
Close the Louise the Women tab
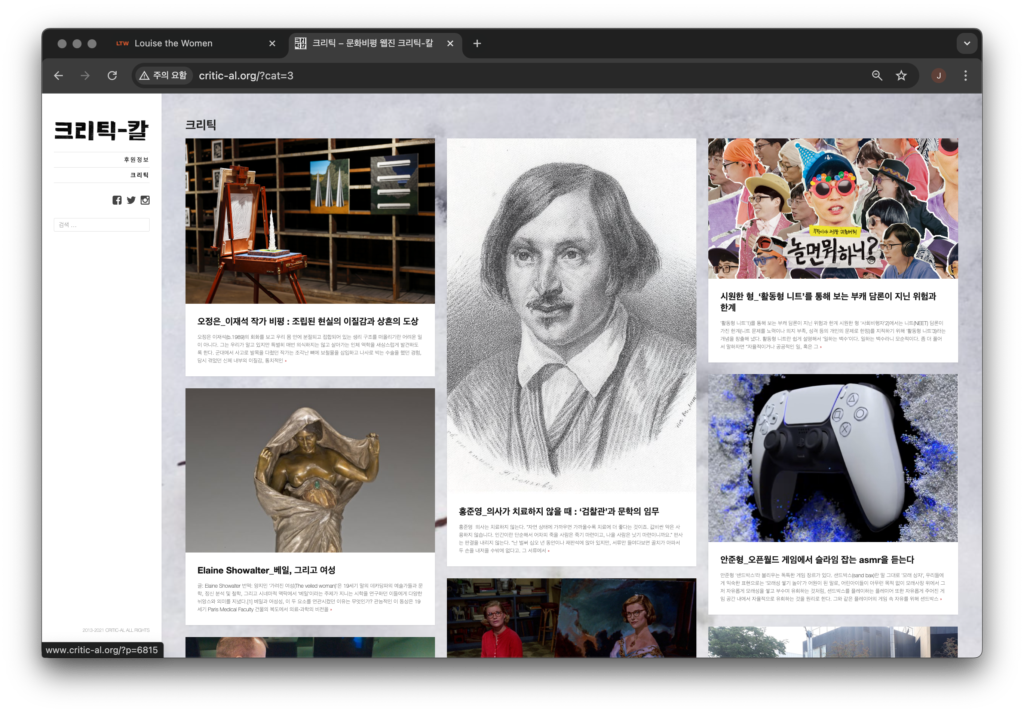pyautogui.click(x=272, y=43)
